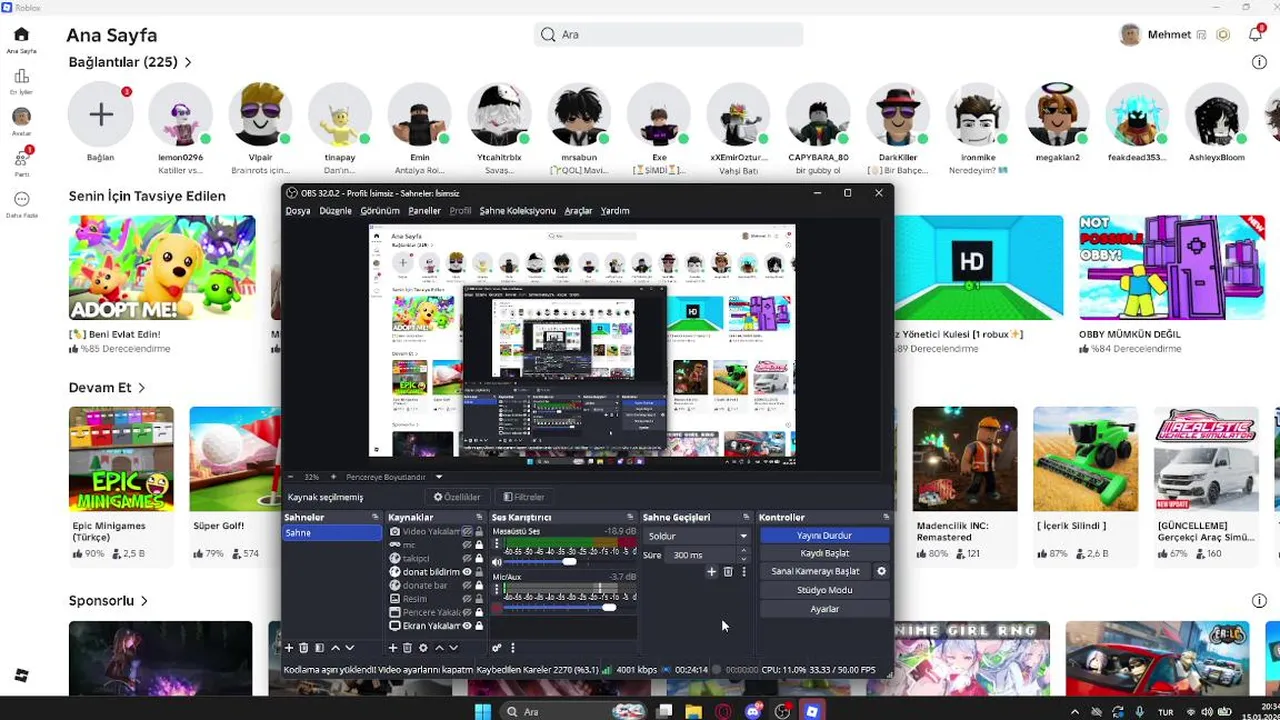Click Sanal Kamerayı Başlat button
The height and width of the screenshot is (720, 1280).
click(815, 571)
